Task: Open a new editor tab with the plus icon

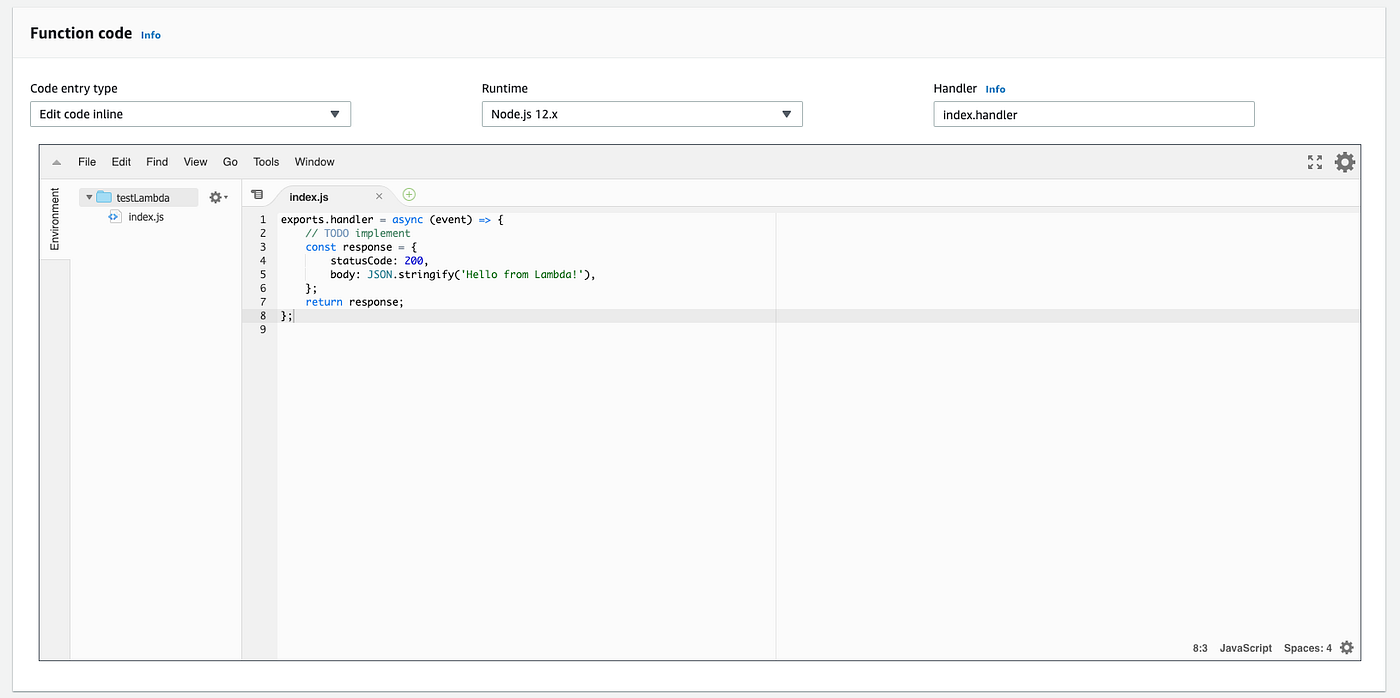Action: (x=408, y=194)
